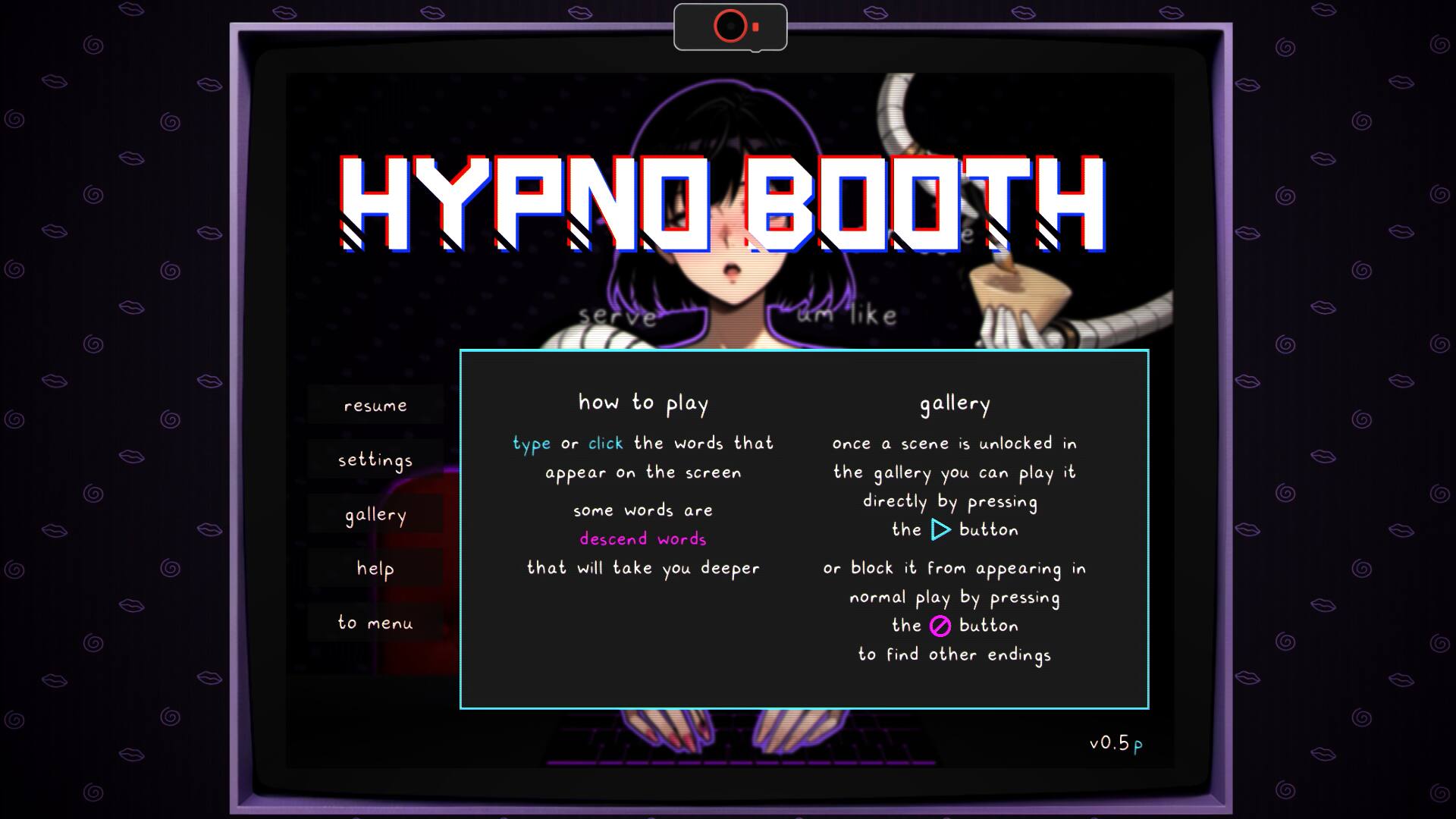
Task: Click the cyan 'p' beside the version number
Action: (x=1139, y=746)
